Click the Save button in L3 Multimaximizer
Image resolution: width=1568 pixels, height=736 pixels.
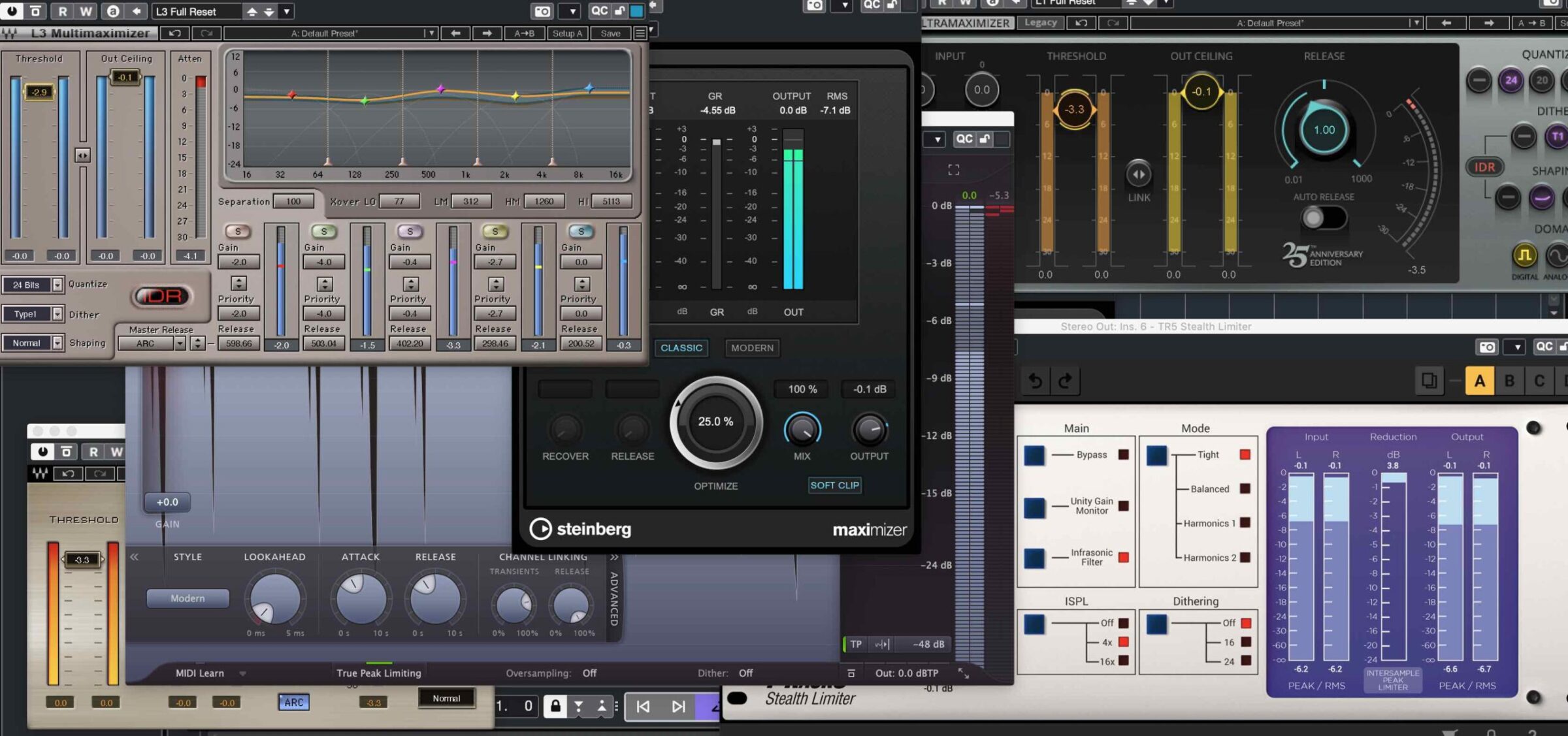(x=610, y=33)
